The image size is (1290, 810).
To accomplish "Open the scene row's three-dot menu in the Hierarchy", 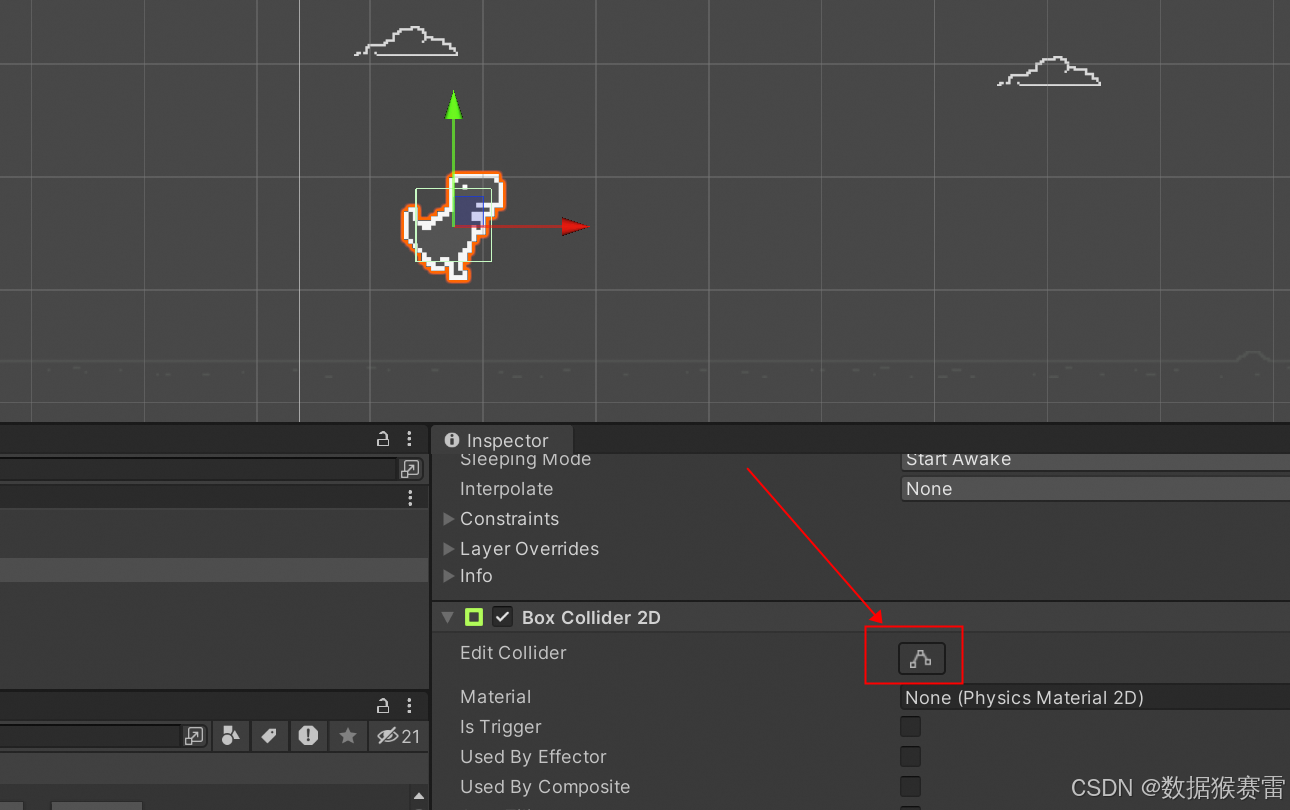I will (410, 498).
